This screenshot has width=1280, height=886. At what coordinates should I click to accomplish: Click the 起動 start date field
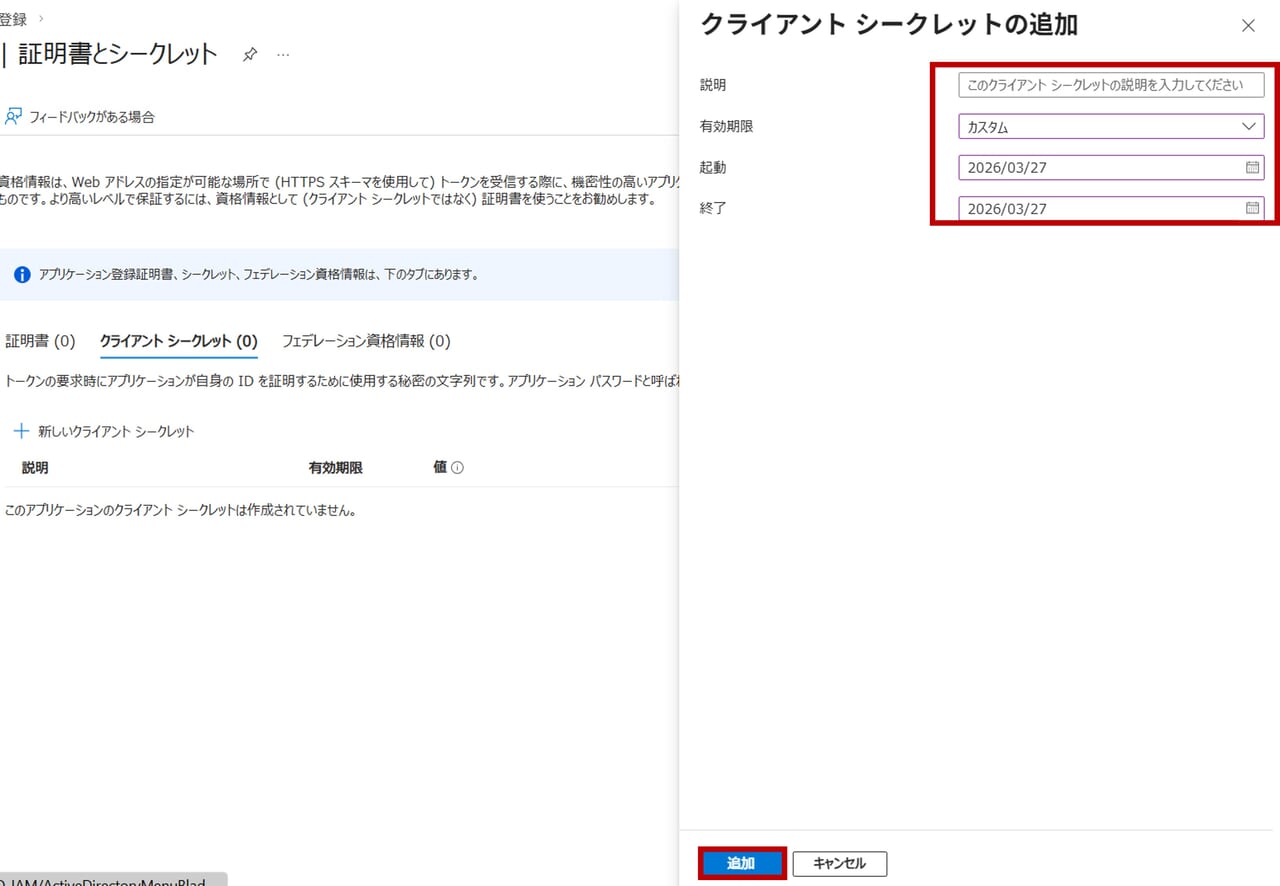(x=1100, y=167)
